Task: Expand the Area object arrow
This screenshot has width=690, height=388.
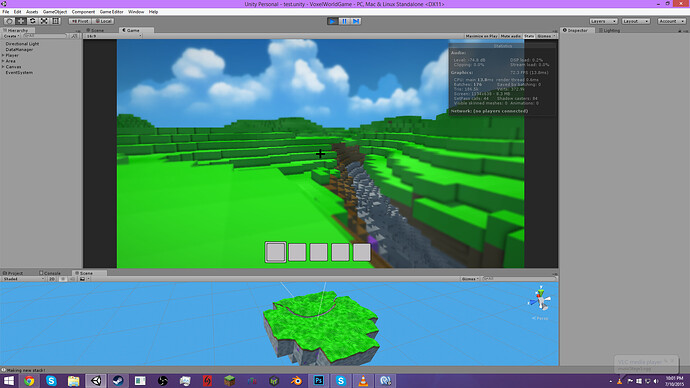Action: coord(3,61)
